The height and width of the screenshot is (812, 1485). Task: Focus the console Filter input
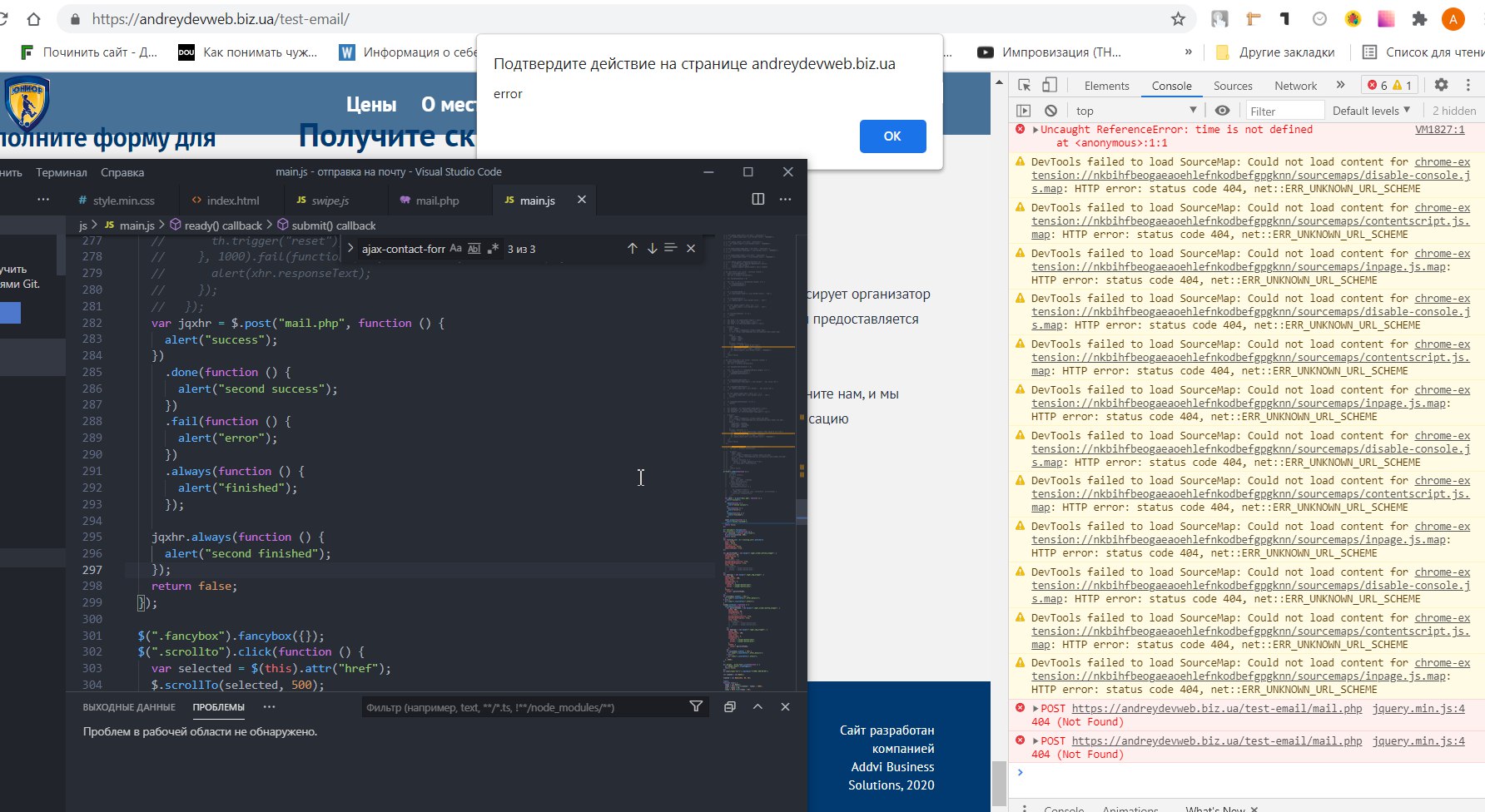[x=1284, y=111]
